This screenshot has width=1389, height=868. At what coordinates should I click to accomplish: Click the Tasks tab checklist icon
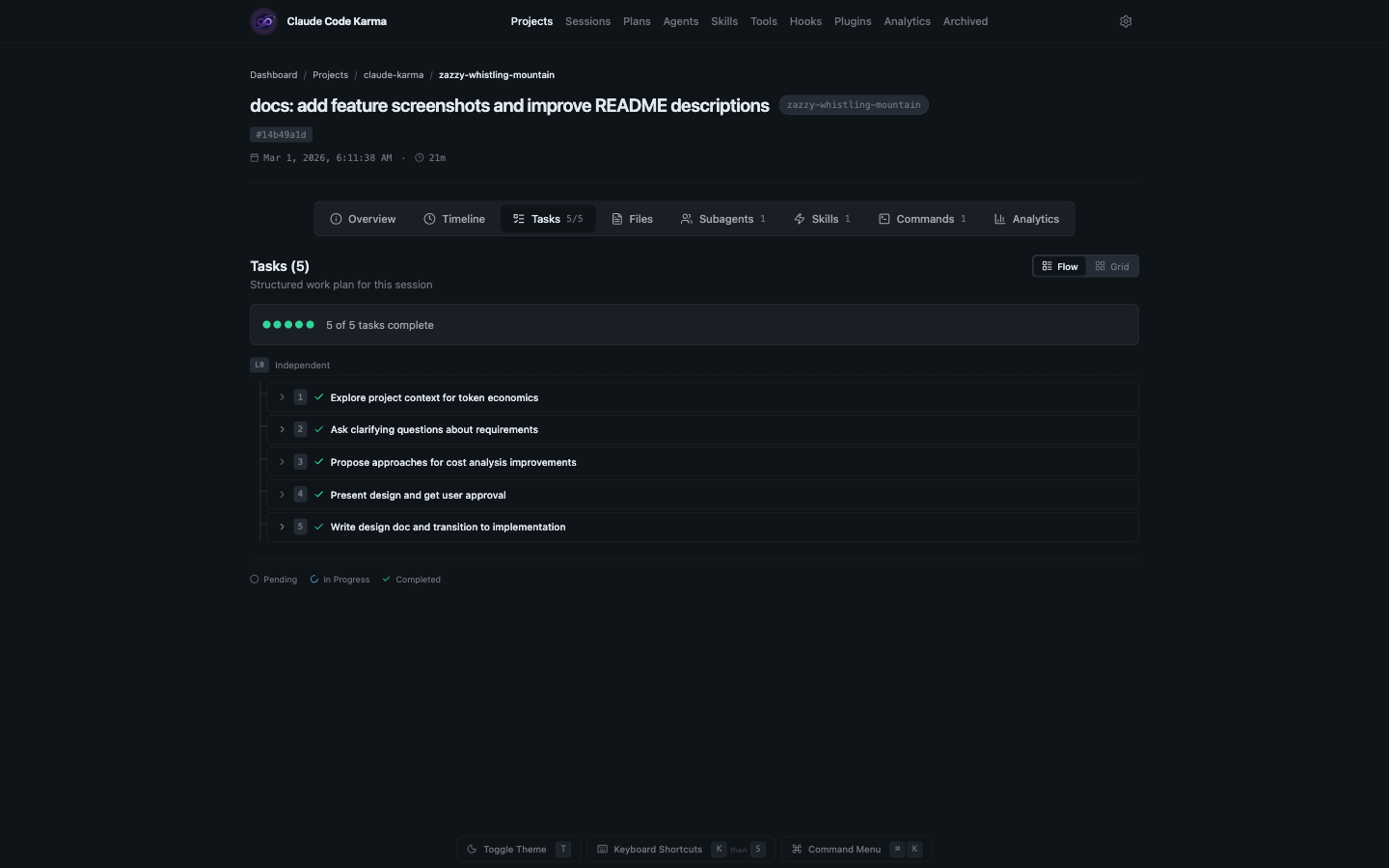[519, 219]
